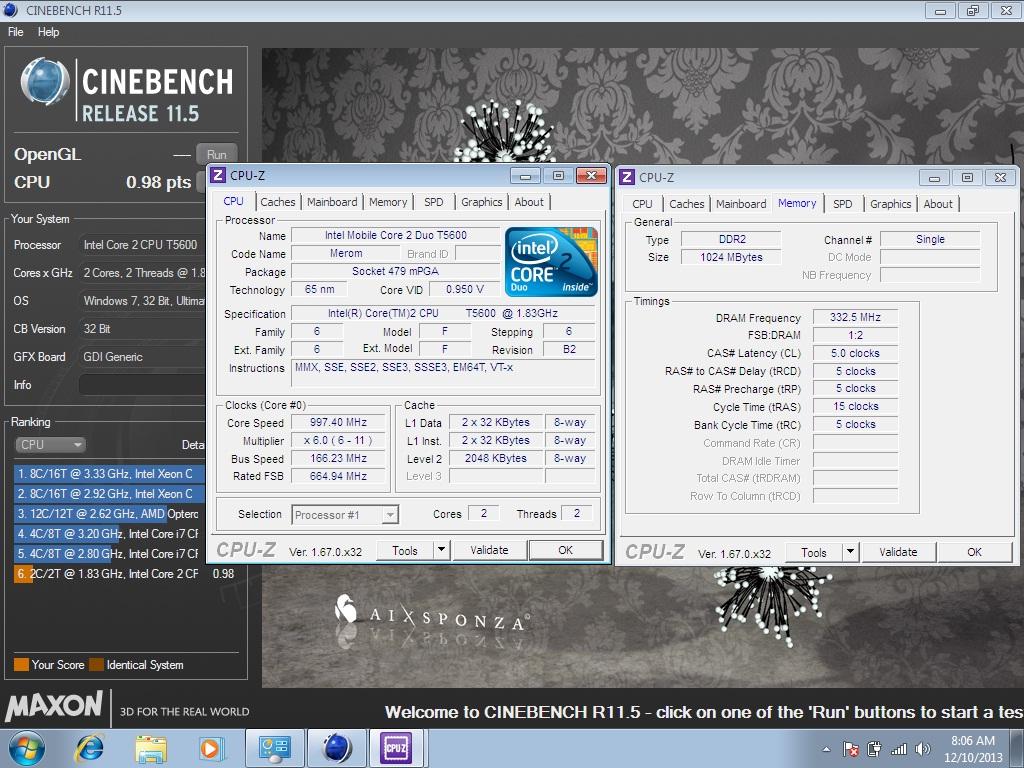
Task: Click the left CPU-Z window title icon
Action: click(218, 175)
